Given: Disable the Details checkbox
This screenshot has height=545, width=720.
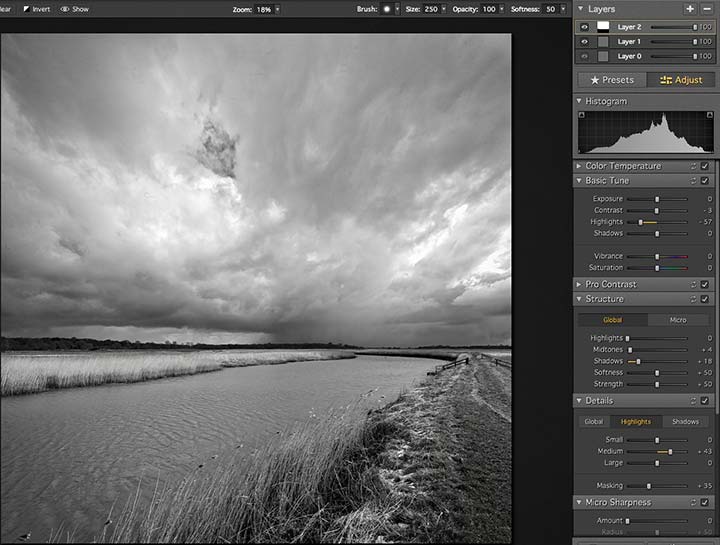Looking at the screenshot, I should click(x=705, y=401).
